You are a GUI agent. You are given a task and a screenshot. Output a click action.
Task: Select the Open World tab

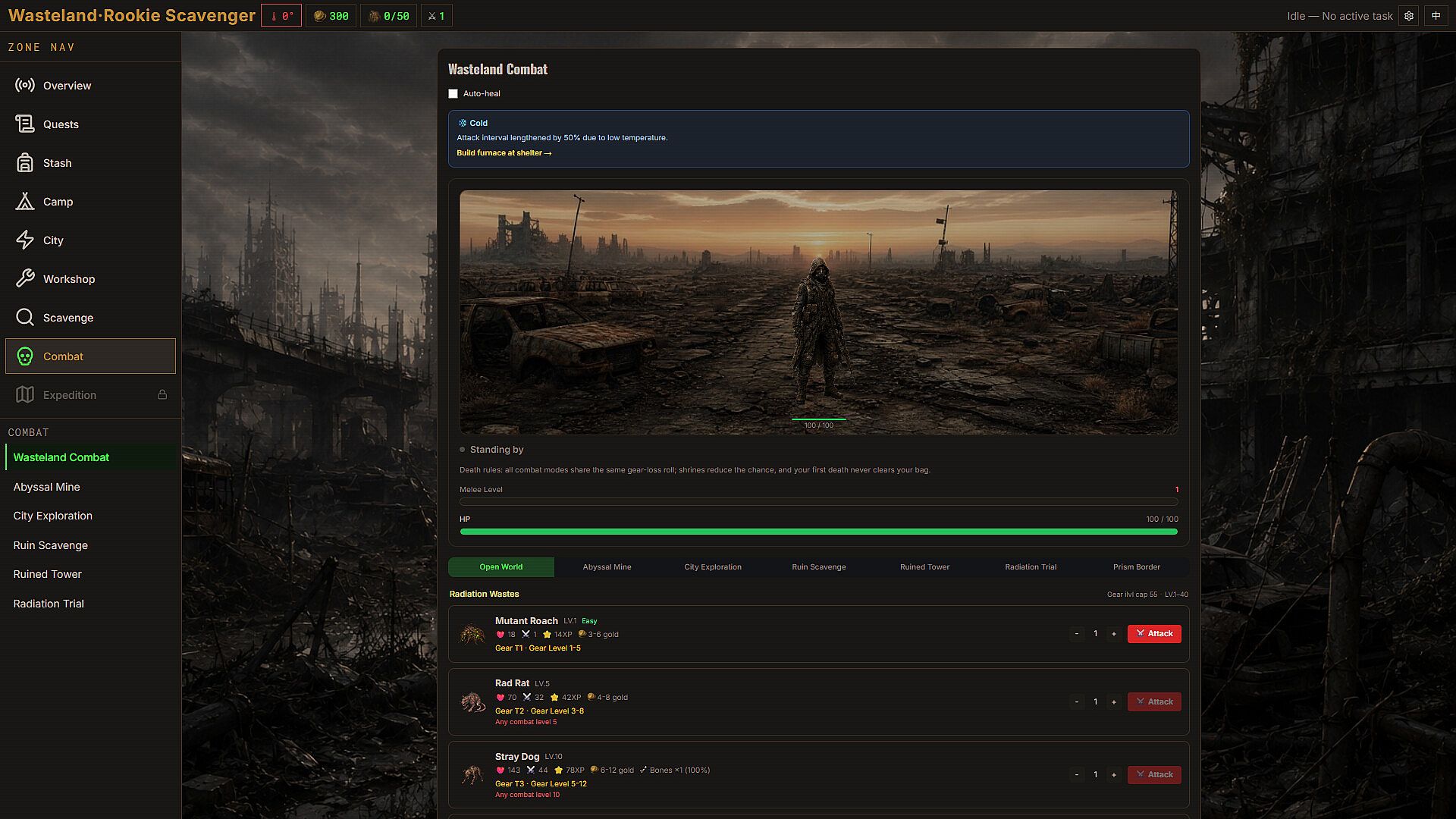501,567
